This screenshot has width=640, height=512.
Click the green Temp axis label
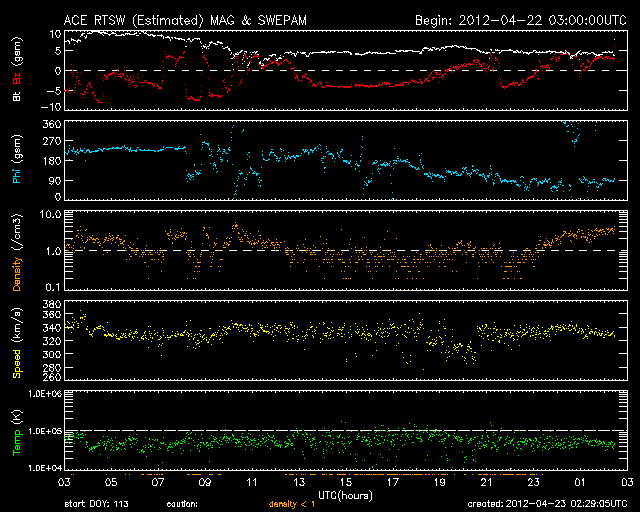point(17,442)
